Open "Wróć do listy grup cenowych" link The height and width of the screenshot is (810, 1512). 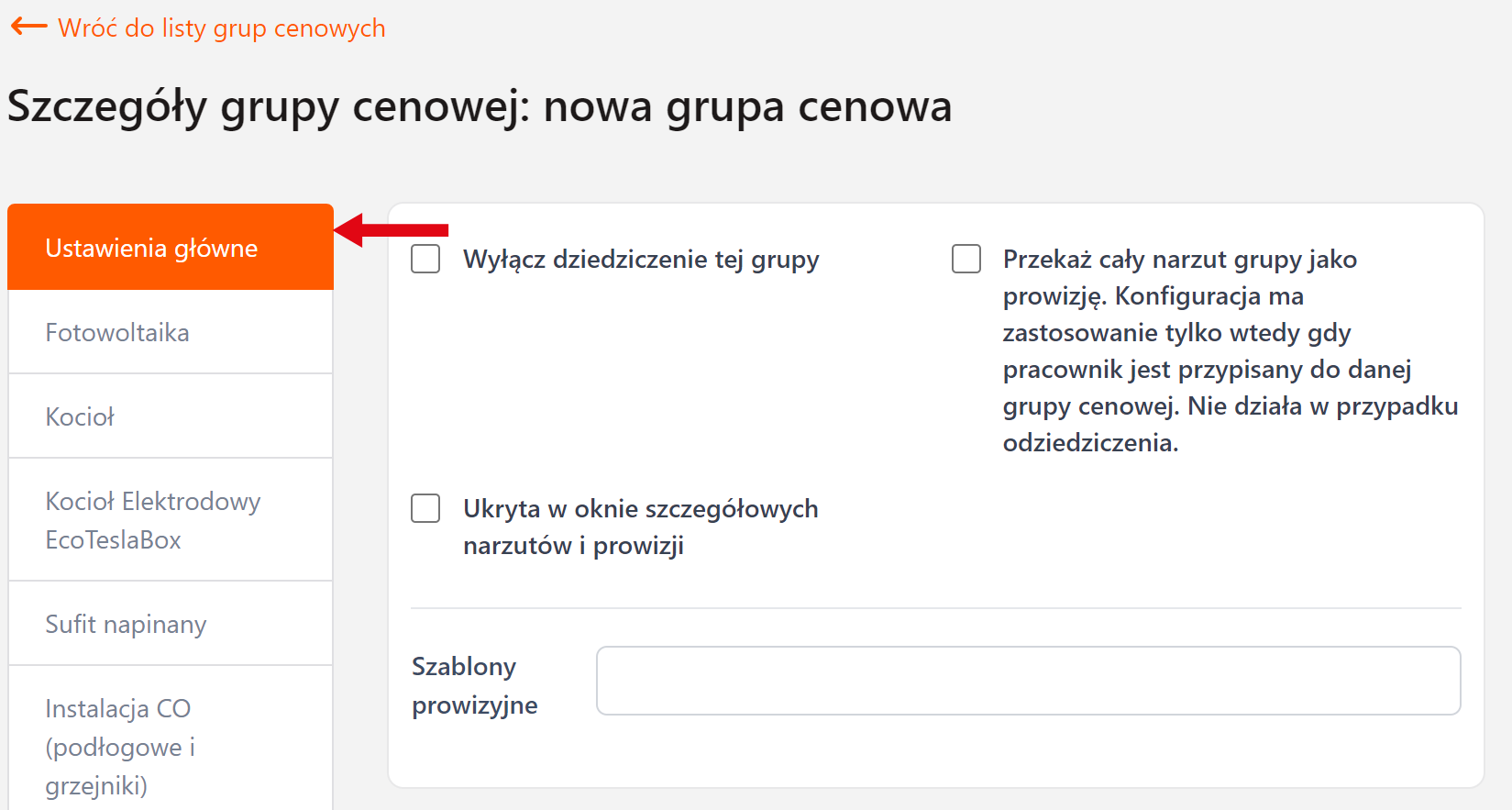tap(220, 27)
